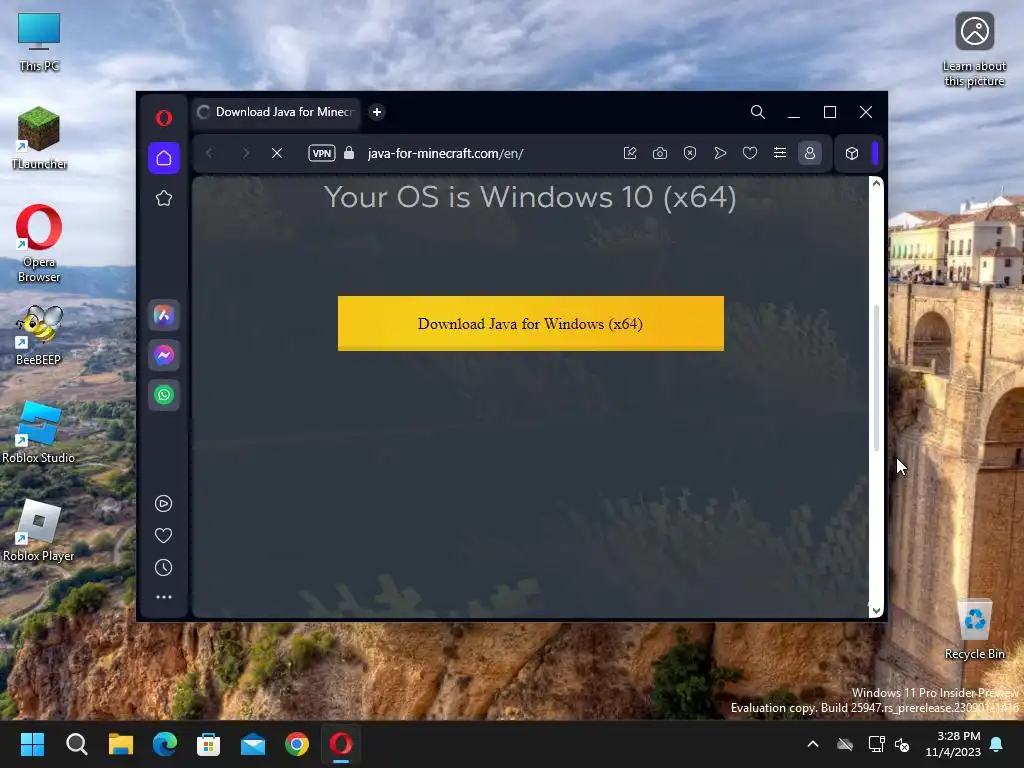The width and height of the screenshot is (1024, 768).
Task: Open the Windows Start menu
Action: (x=33, y=744)
